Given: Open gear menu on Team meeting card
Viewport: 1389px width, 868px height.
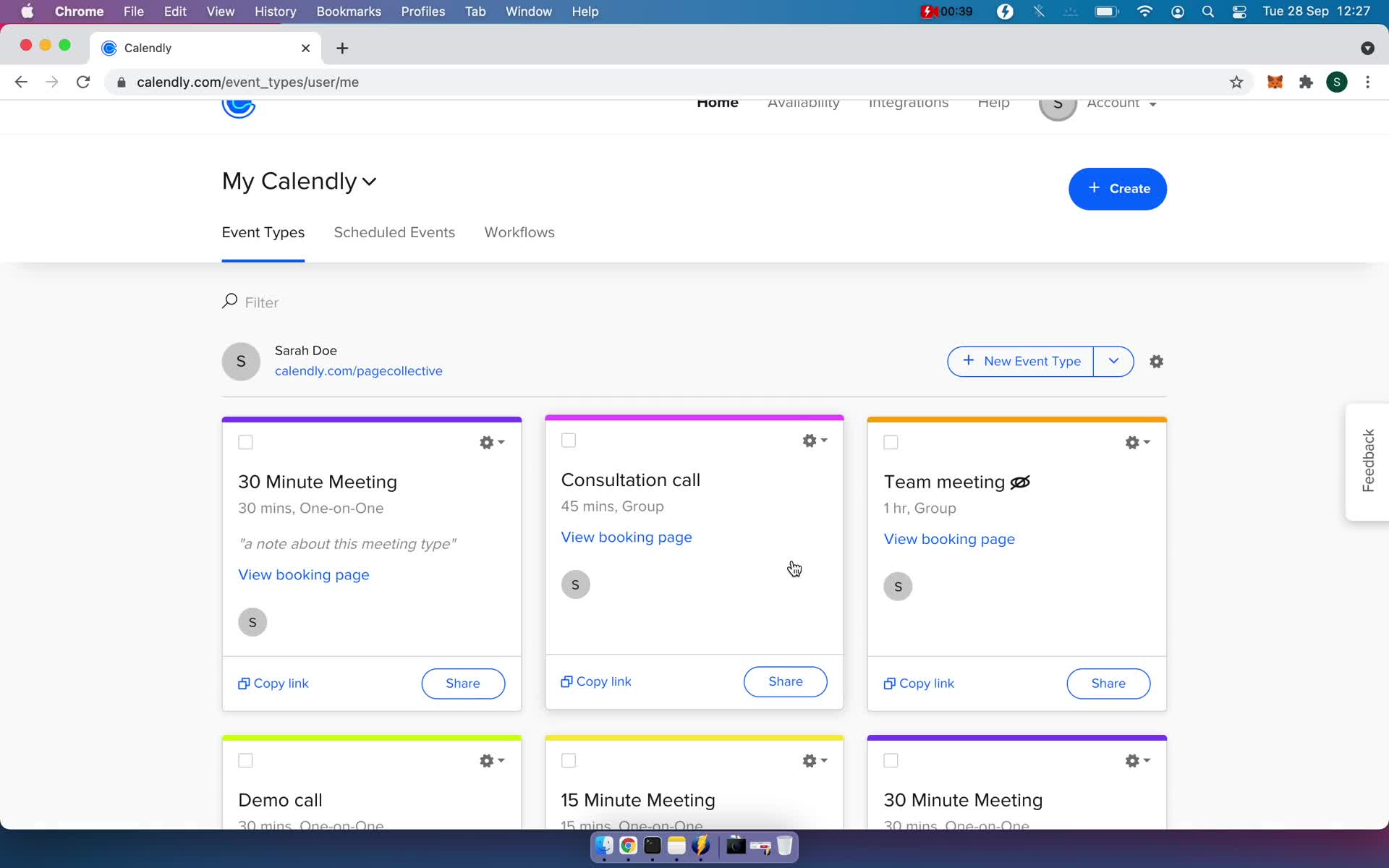Looking at the screenshot, I should (1137, 442).
